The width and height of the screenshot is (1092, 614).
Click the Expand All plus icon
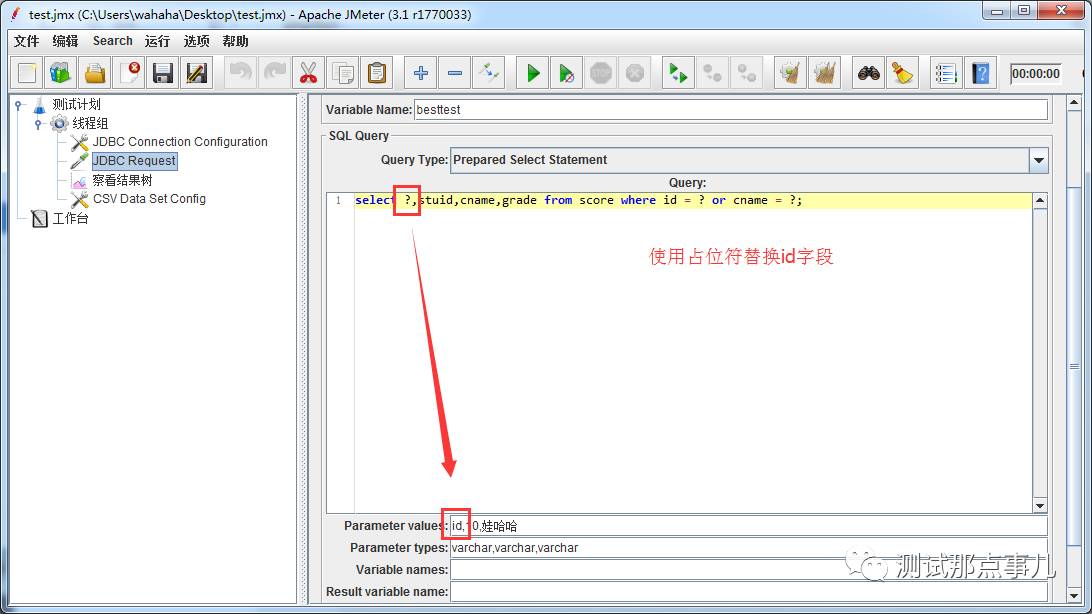(421, 73)
